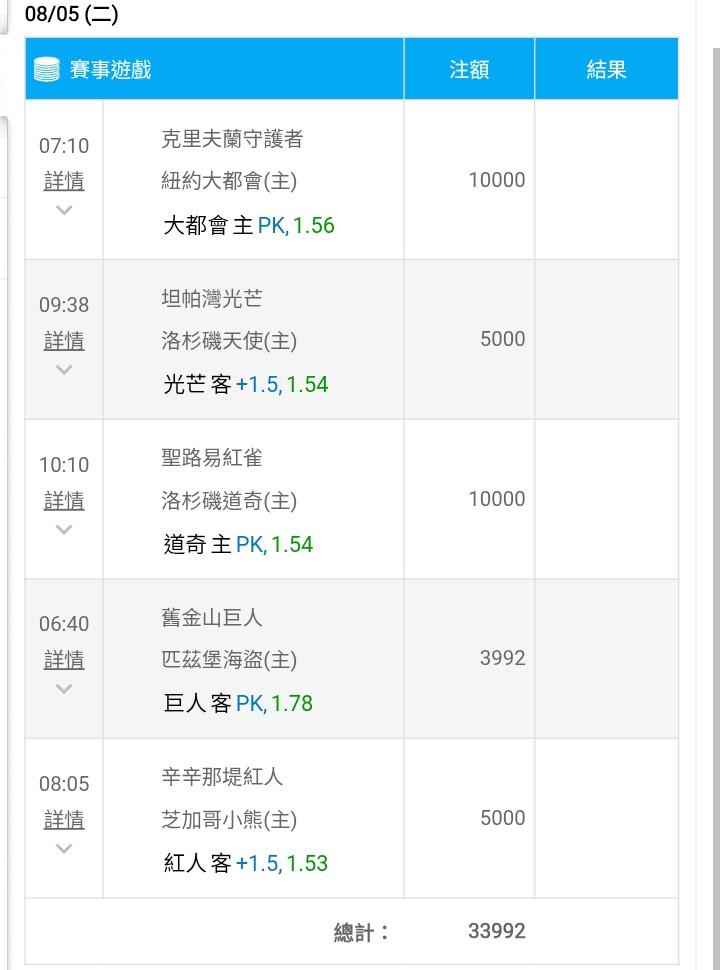This screenshot has height=970, width=720.
Task: Open 詳情 link for 06:40 game
Action: (64, 660)
